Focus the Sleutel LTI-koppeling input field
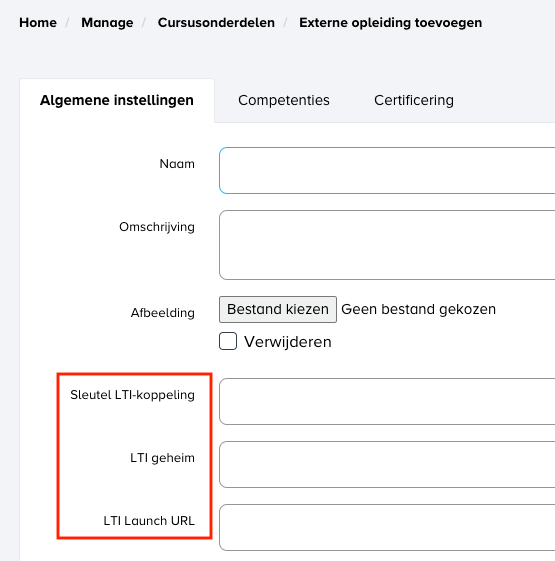The height and width of the screenshot is (561, 555). 387,401
